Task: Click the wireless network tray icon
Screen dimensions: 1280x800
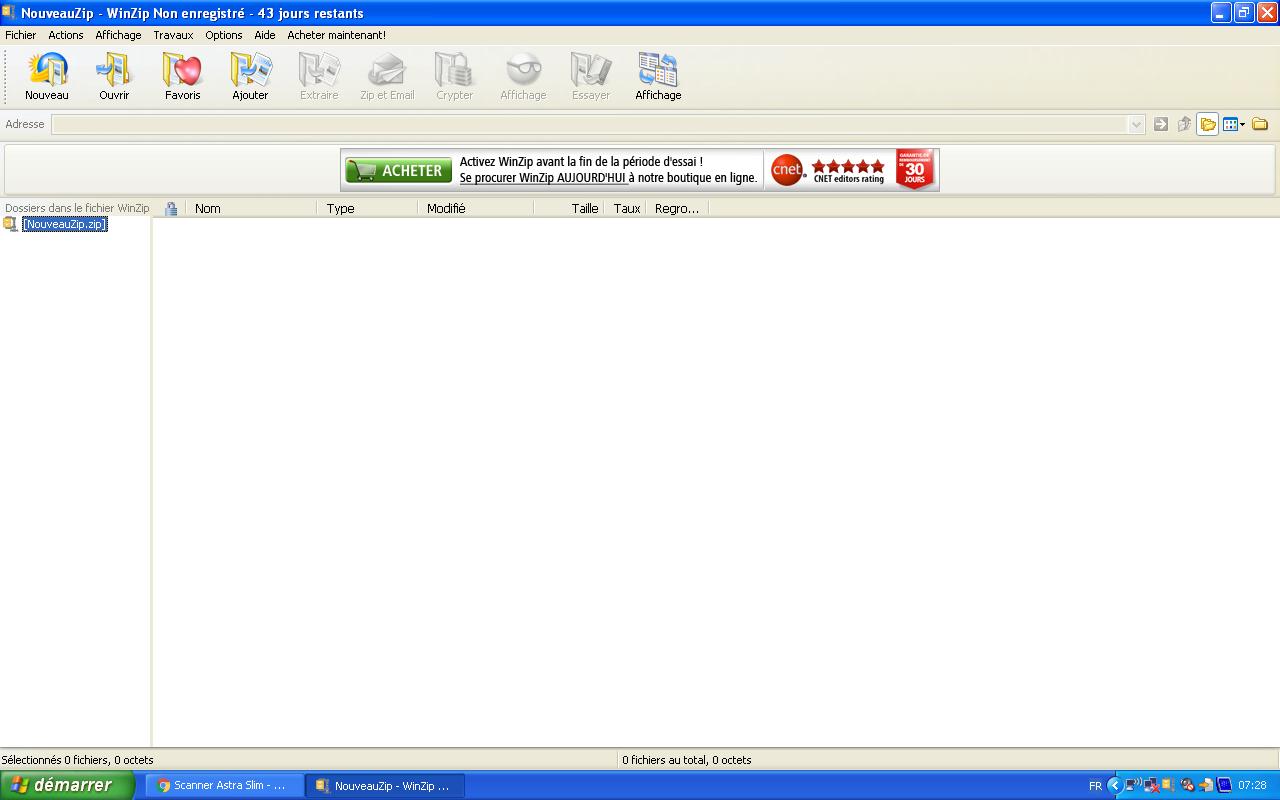Action: pos(1133,785)
